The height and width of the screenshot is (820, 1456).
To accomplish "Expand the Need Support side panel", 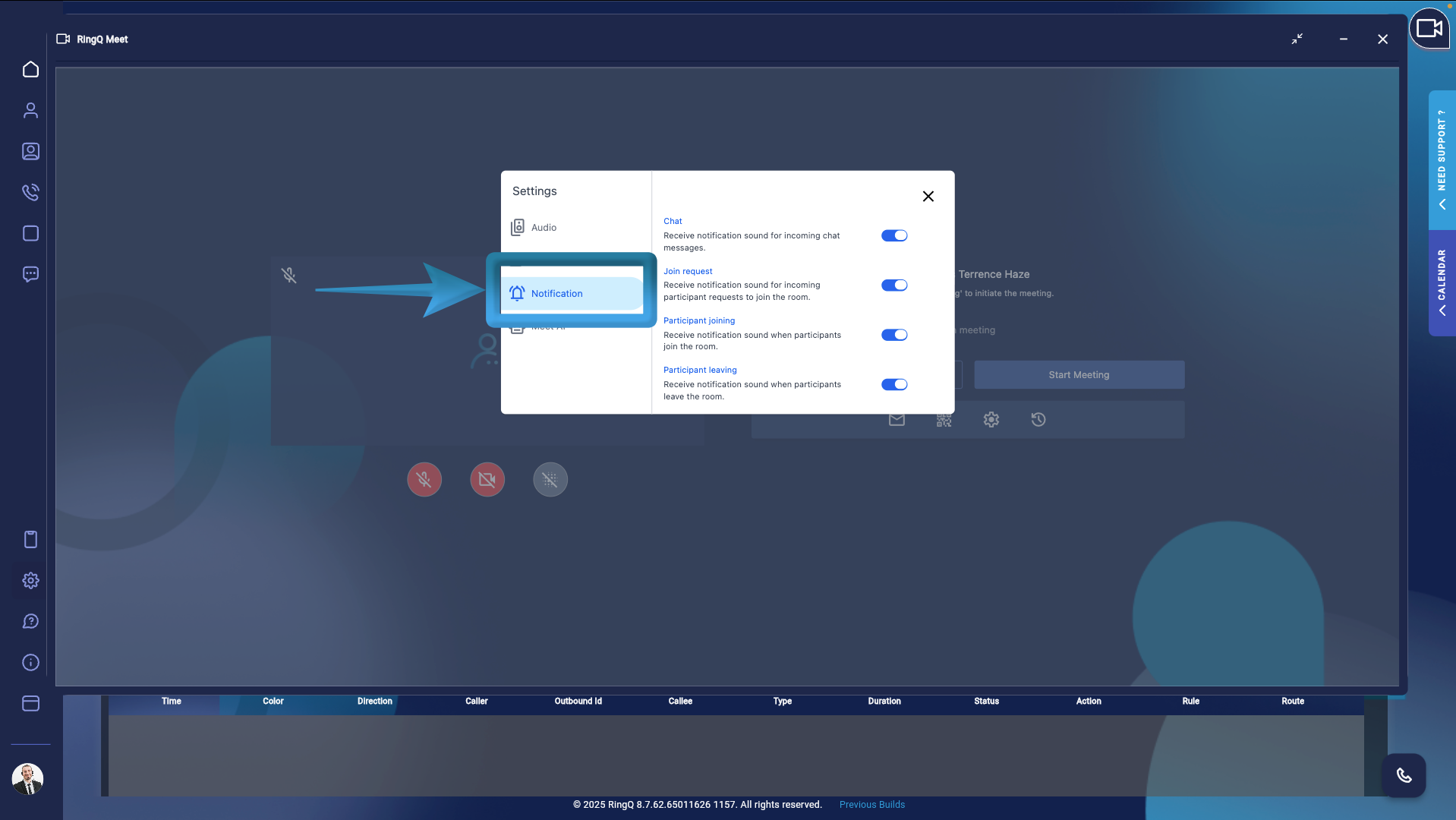I will tap(1442, 160).
